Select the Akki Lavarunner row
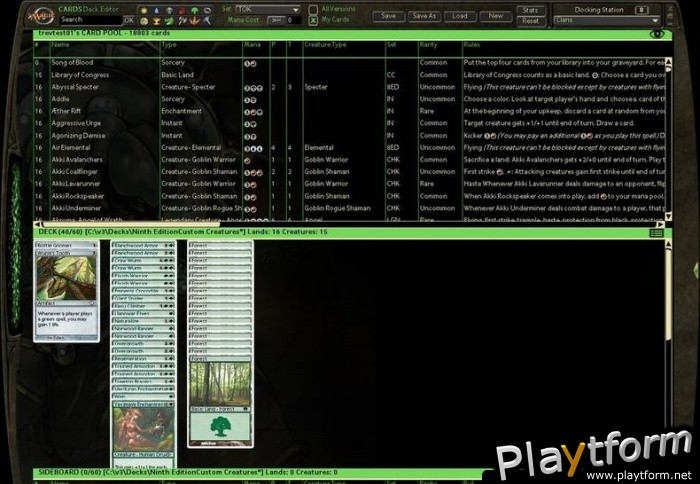The height and width of the screenshot is (484, 700). tap(350, 184)
